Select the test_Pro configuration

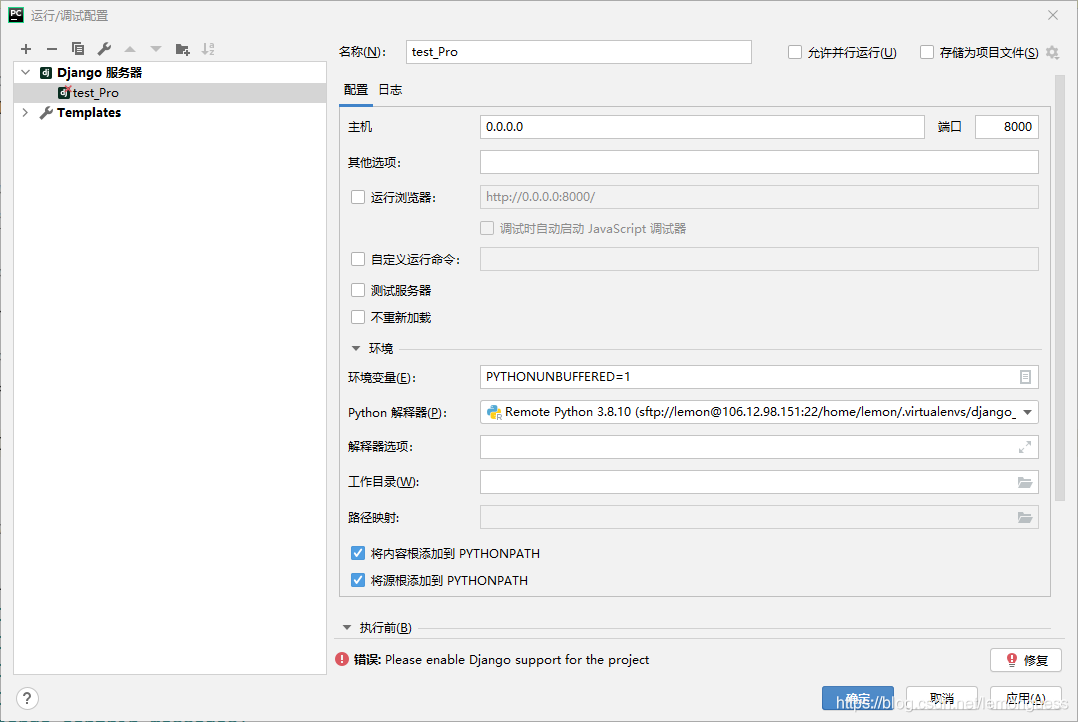169,93
